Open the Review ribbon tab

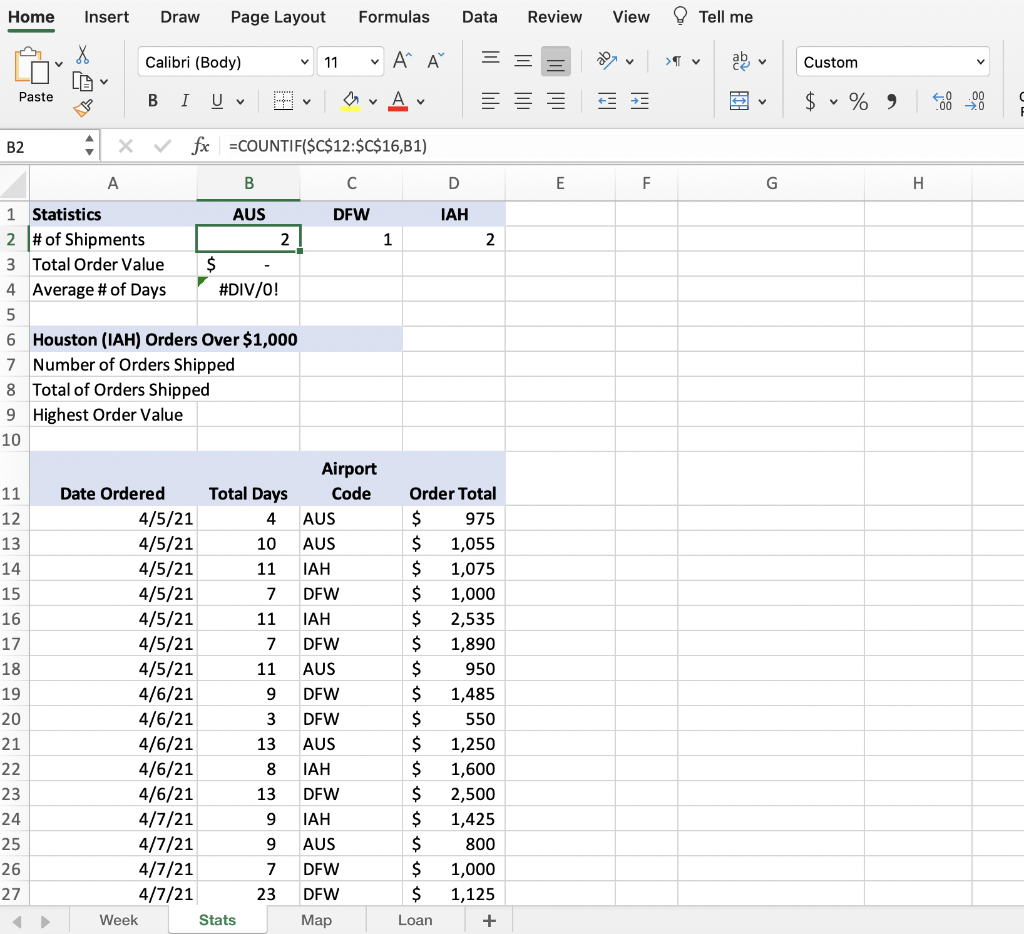point(554,17)
